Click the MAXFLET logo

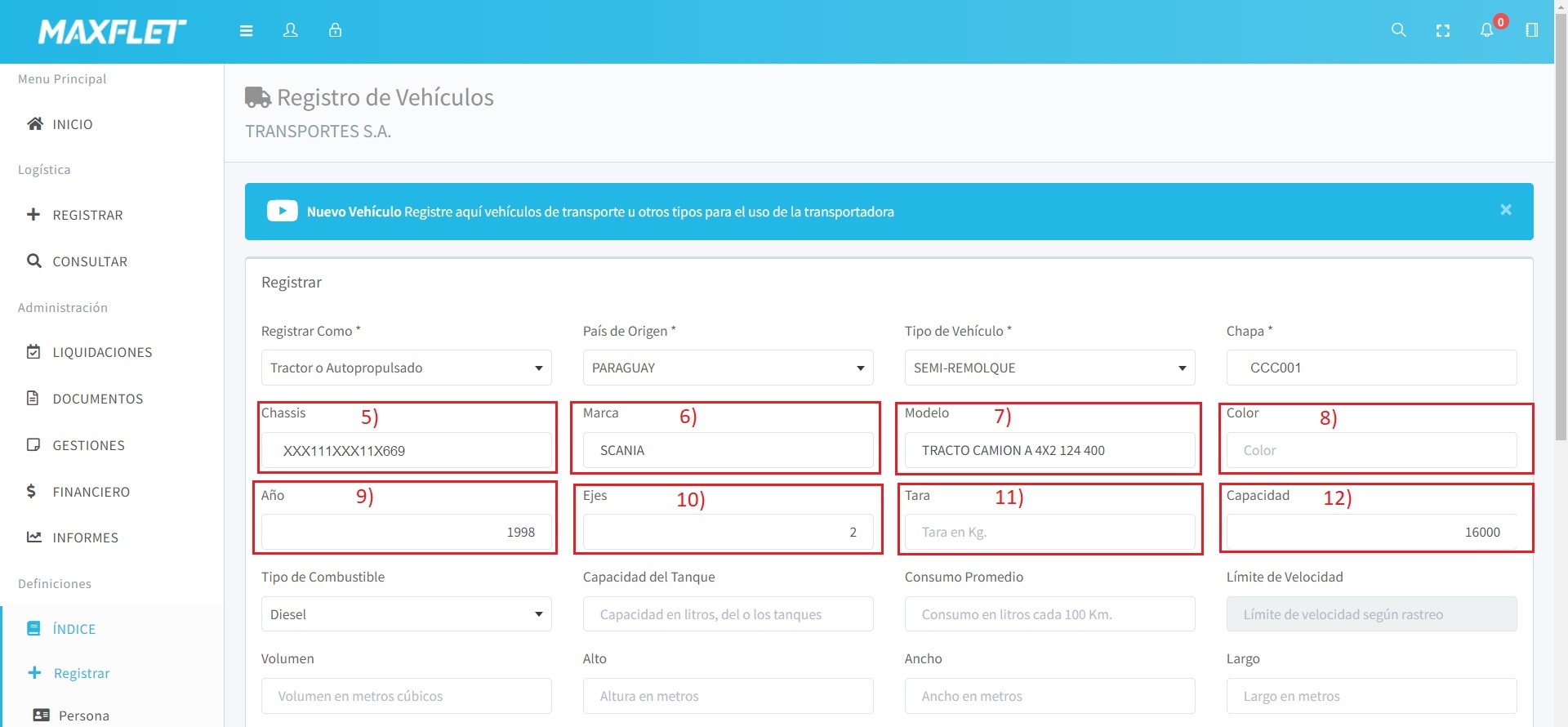(x=112, y=32)
